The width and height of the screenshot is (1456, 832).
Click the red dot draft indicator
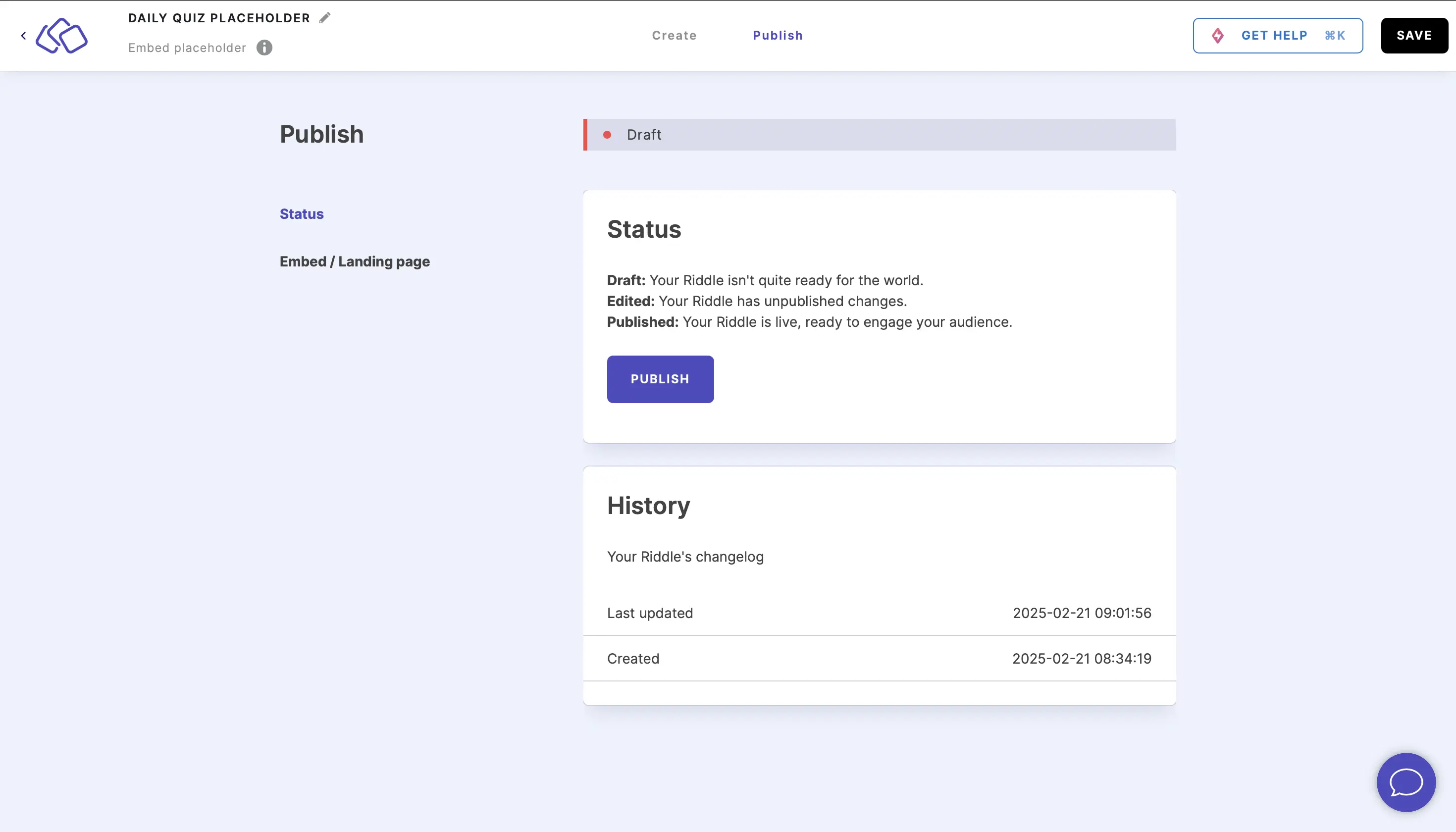point(607,135)
